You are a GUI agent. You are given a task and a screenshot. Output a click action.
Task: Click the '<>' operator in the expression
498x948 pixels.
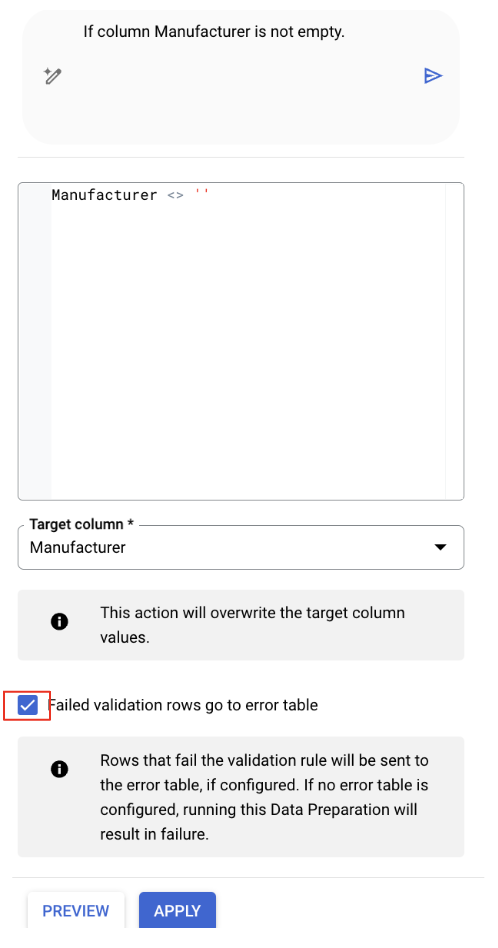pos(175,195)
